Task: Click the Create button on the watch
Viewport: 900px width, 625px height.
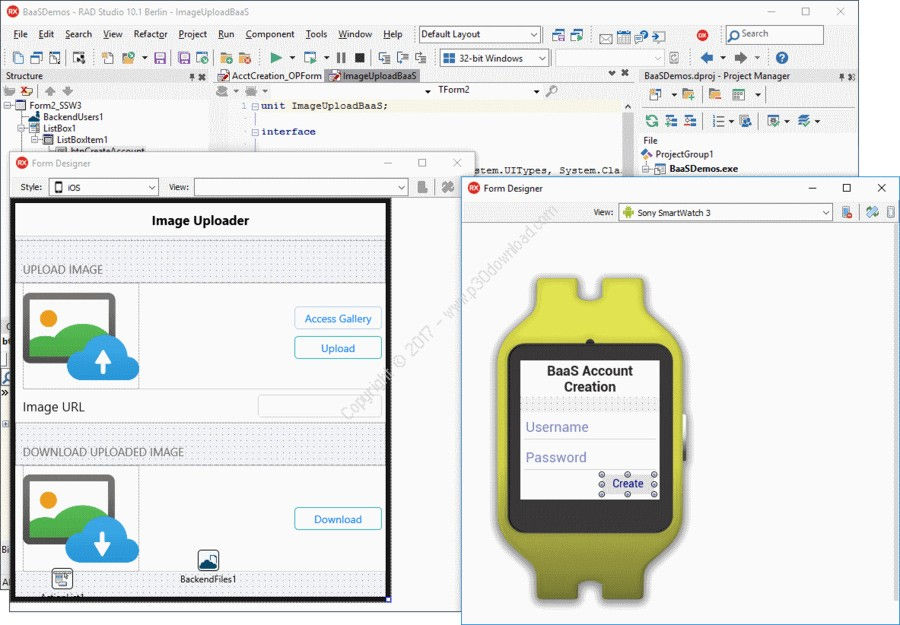Action: tap(627, 483)
